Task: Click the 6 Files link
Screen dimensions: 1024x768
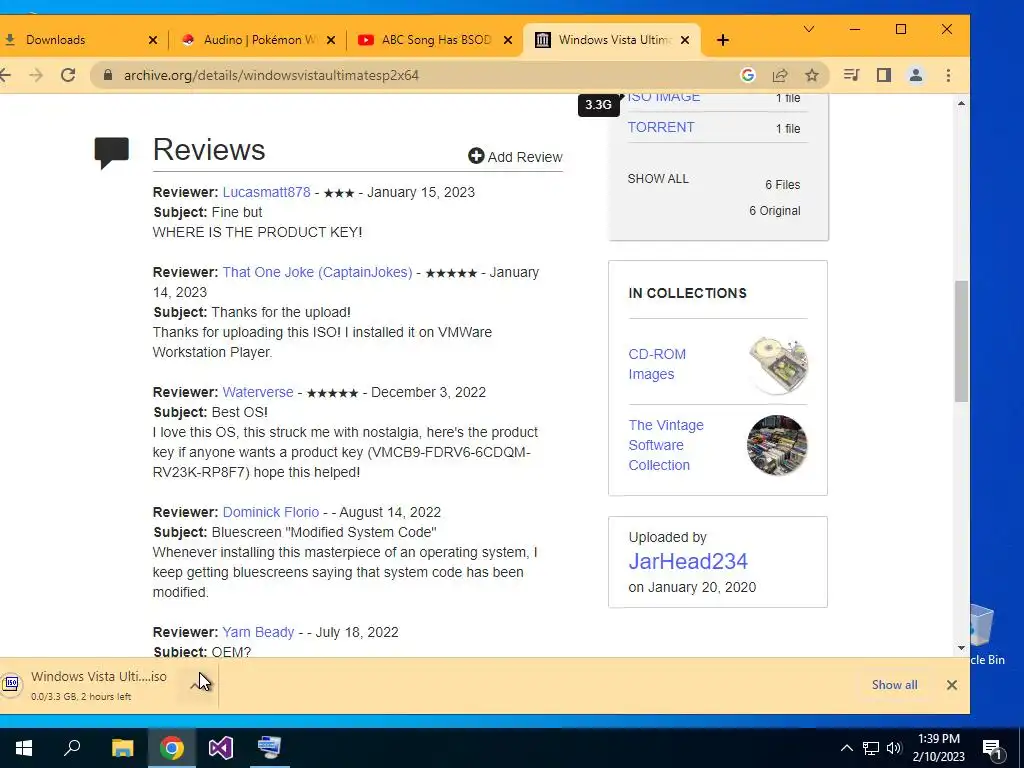Action: [782, 185]
